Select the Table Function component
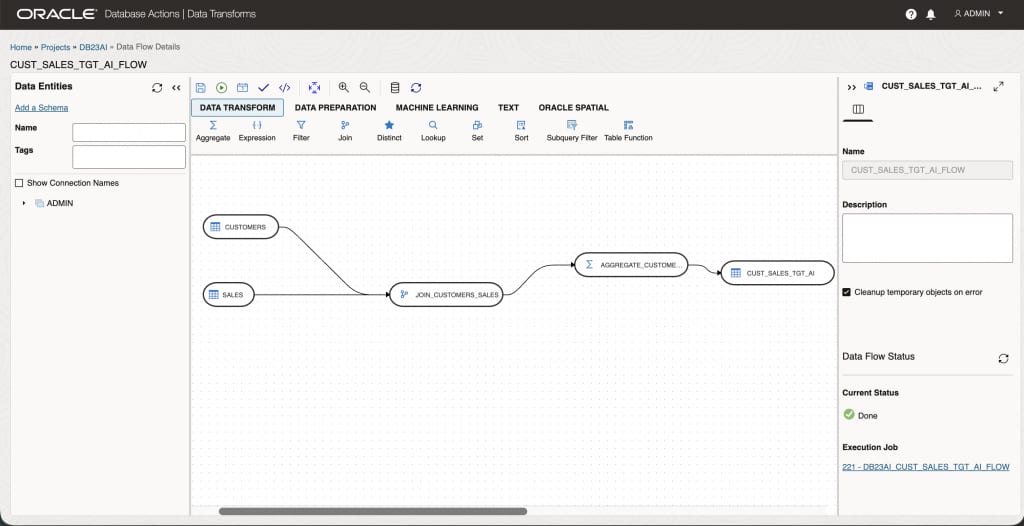Image resolution: width=1024 pixels, height=526 pixels. pyautogui.click(x=628, y=131)
